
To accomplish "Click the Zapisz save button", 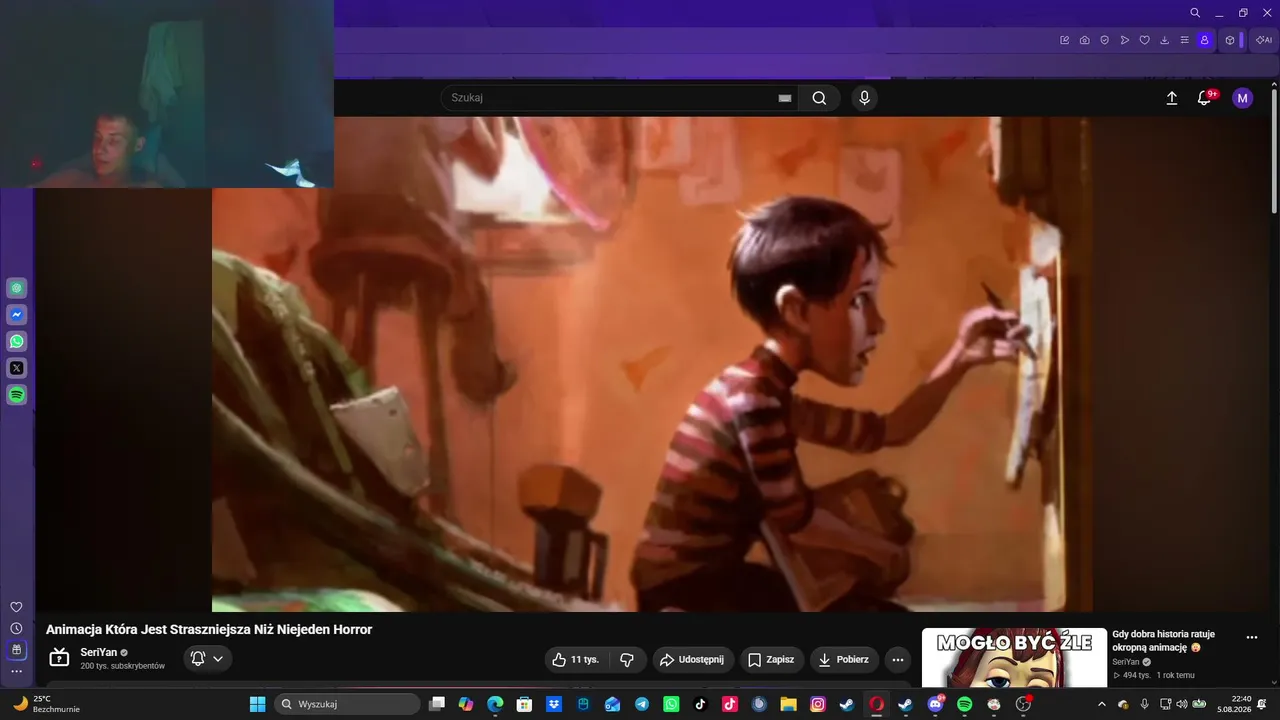I will (771, 660).
